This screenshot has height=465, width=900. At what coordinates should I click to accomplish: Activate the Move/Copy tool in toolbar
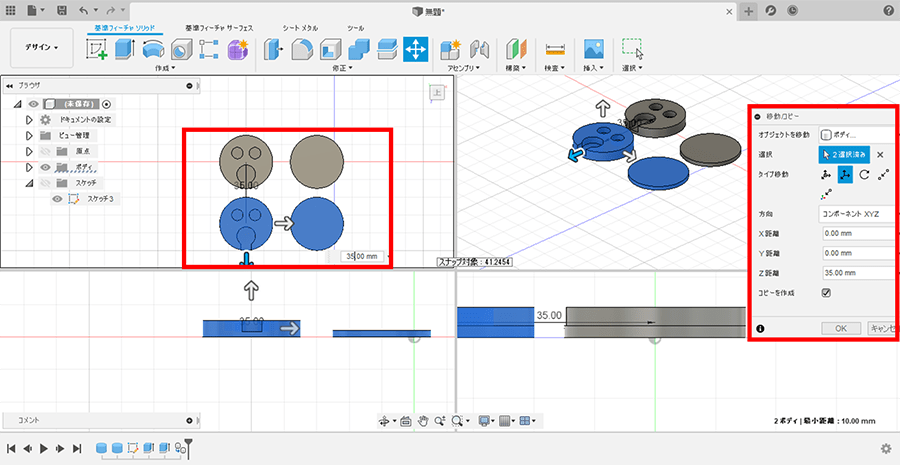click(x=416, y=49)
